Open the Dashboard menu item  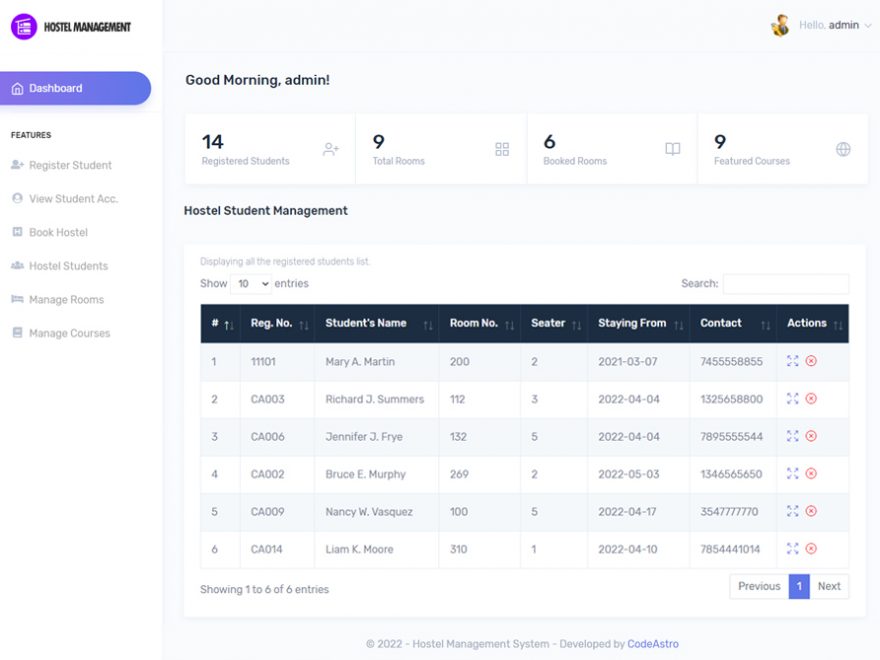click(55, 88)
